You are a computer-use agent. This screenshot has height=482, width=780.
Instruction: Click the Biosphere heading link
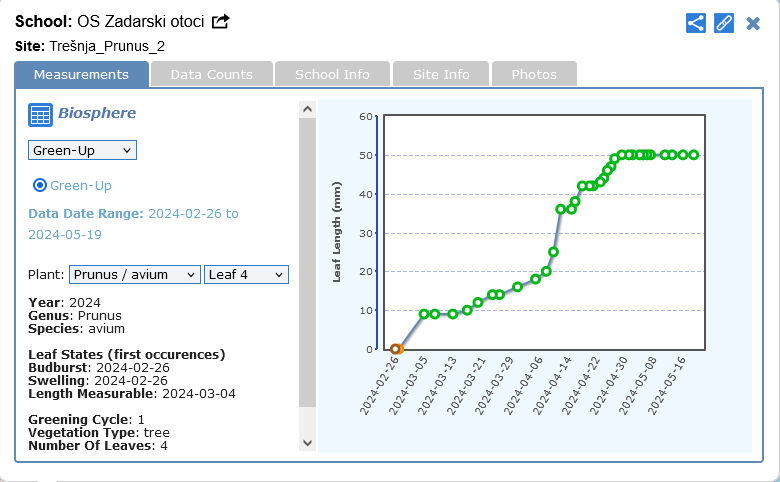(97, 113)
